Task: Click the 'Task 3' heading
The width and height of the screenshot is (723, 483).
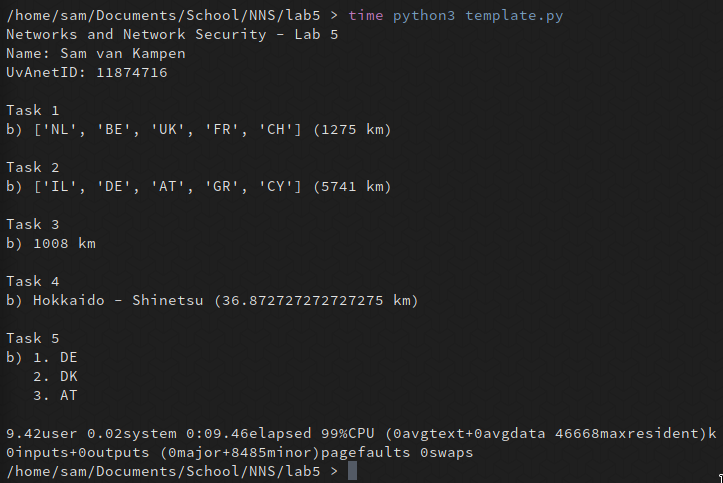Action: (32, 224)
